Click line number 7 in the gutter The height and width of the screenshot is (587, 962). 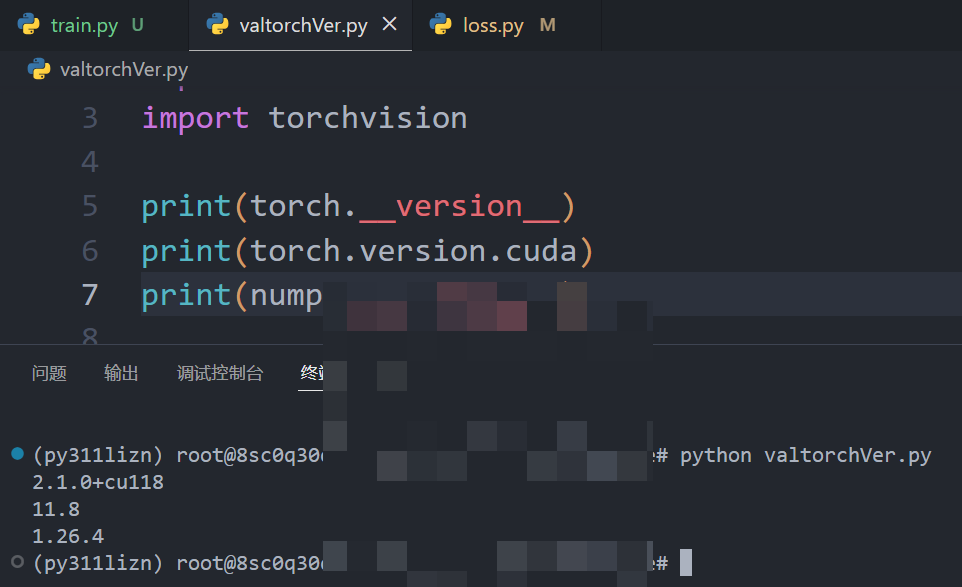[x=88, y=294]
